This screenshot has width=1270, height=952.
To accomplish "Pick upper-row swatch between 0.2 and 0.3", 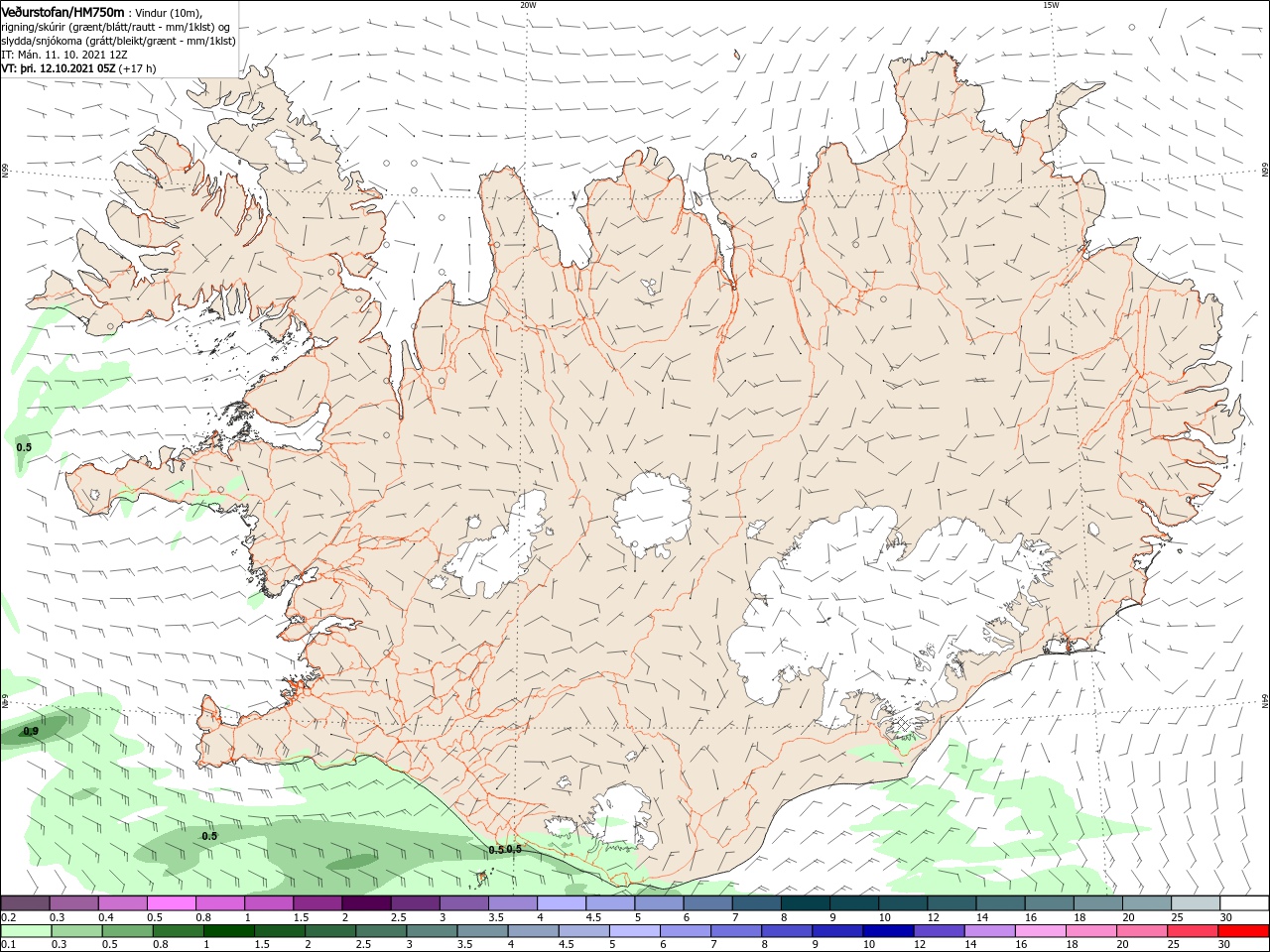I will [x=25, y=903].
